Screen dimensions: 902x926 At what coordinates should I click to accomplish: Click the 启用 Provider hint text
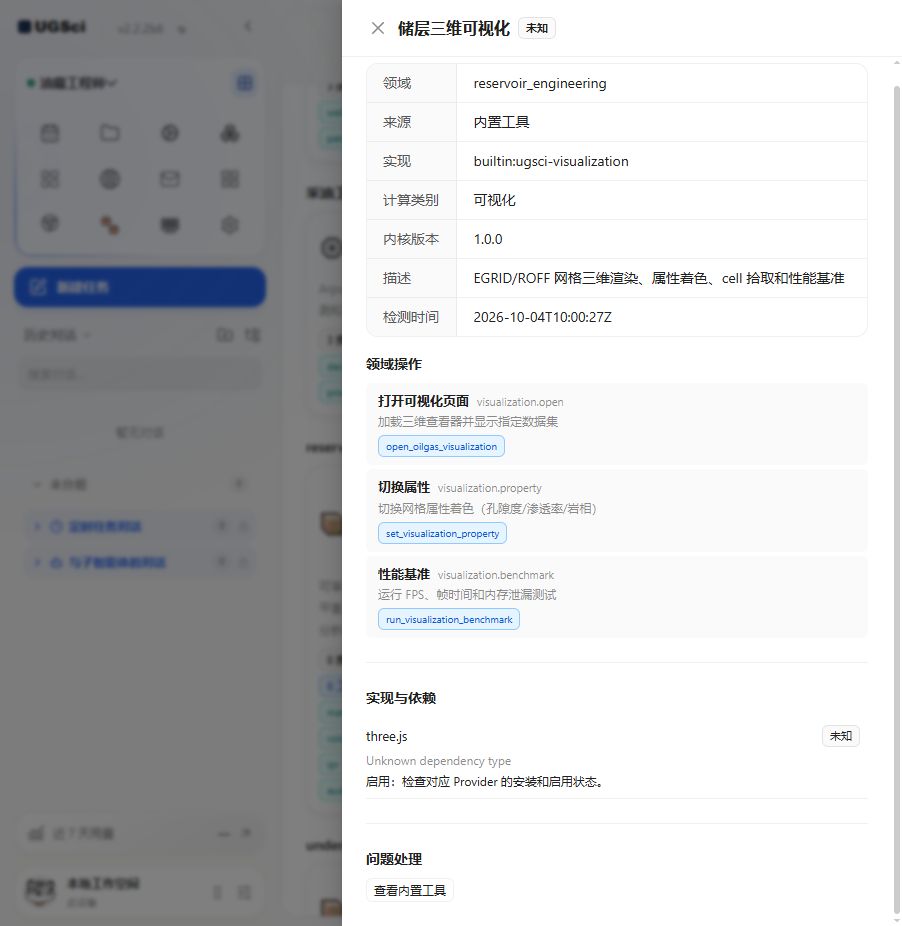point(486,781)
